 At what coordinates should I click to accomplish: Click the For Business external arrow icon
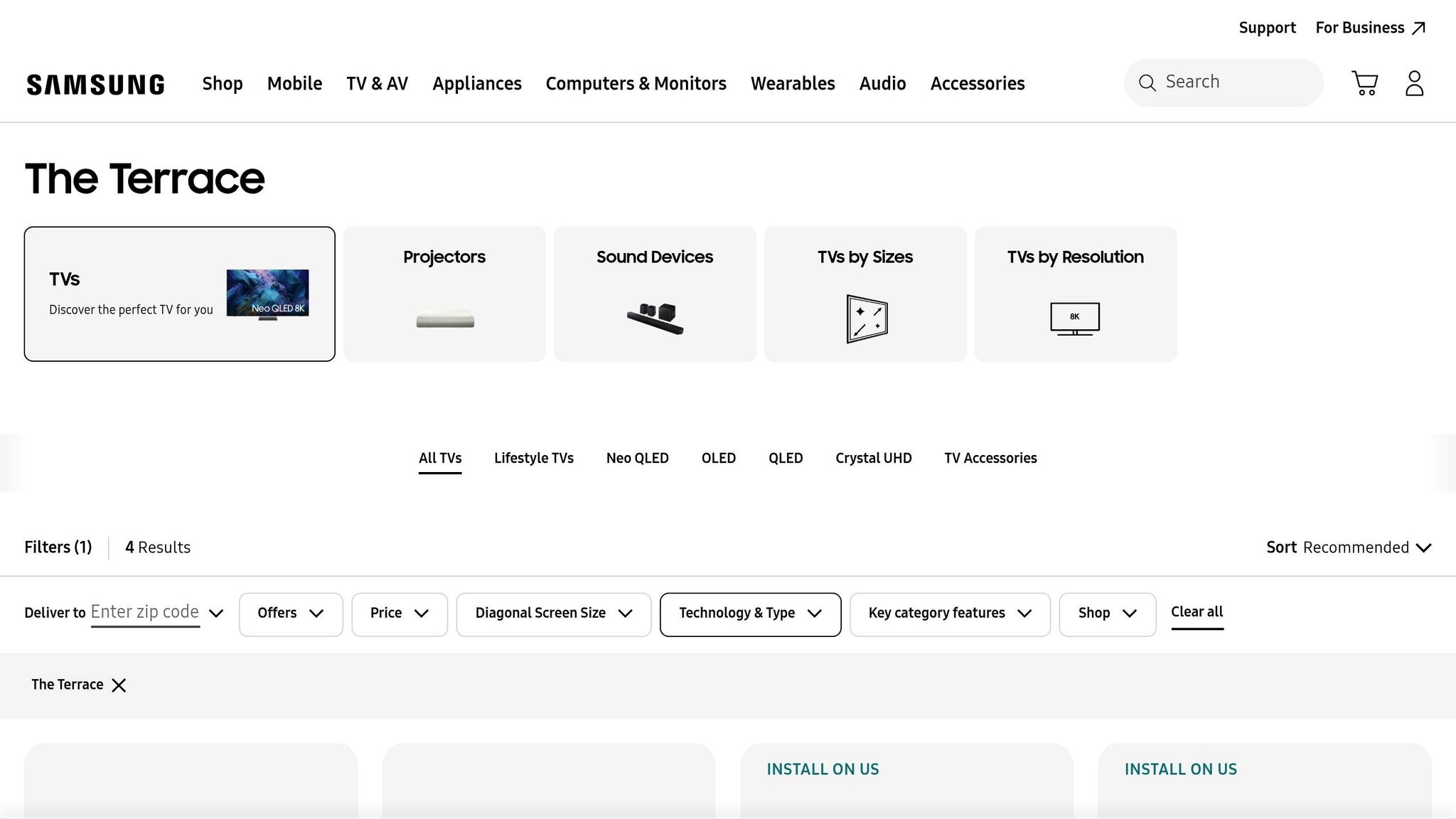(1418, 28)
